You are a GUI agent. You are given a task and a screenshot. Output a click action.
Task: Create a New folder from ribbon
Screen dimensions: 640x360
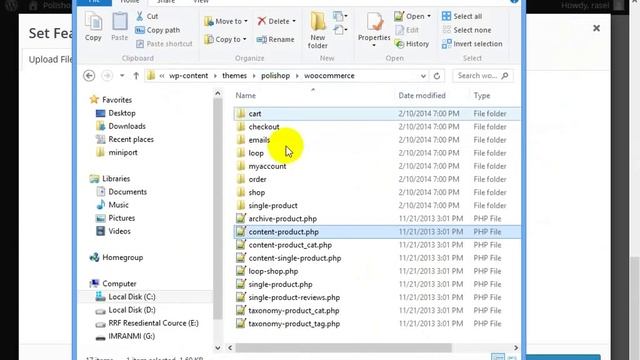pyautogui.click(x=318, y=31)
